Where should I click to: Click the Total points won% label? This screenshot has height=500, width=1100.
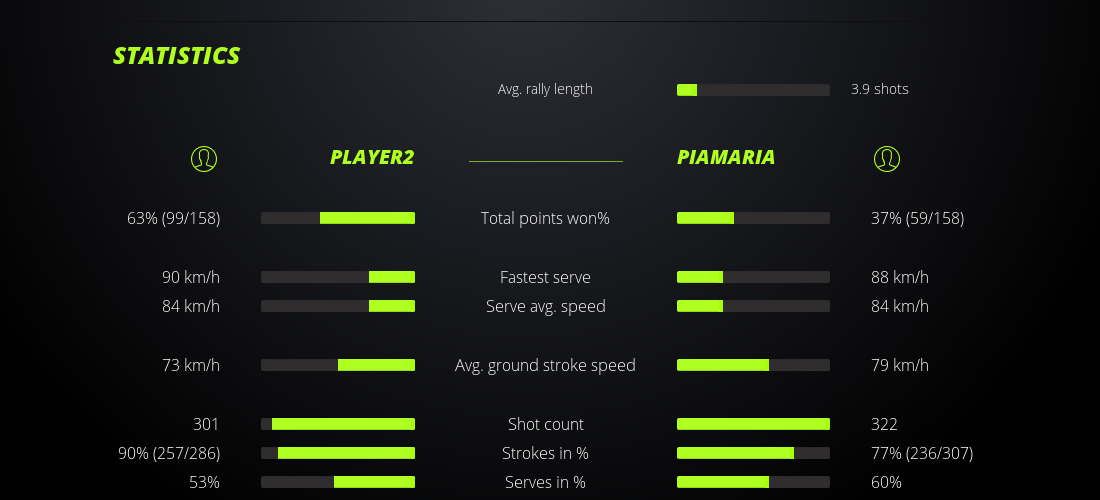545,218
